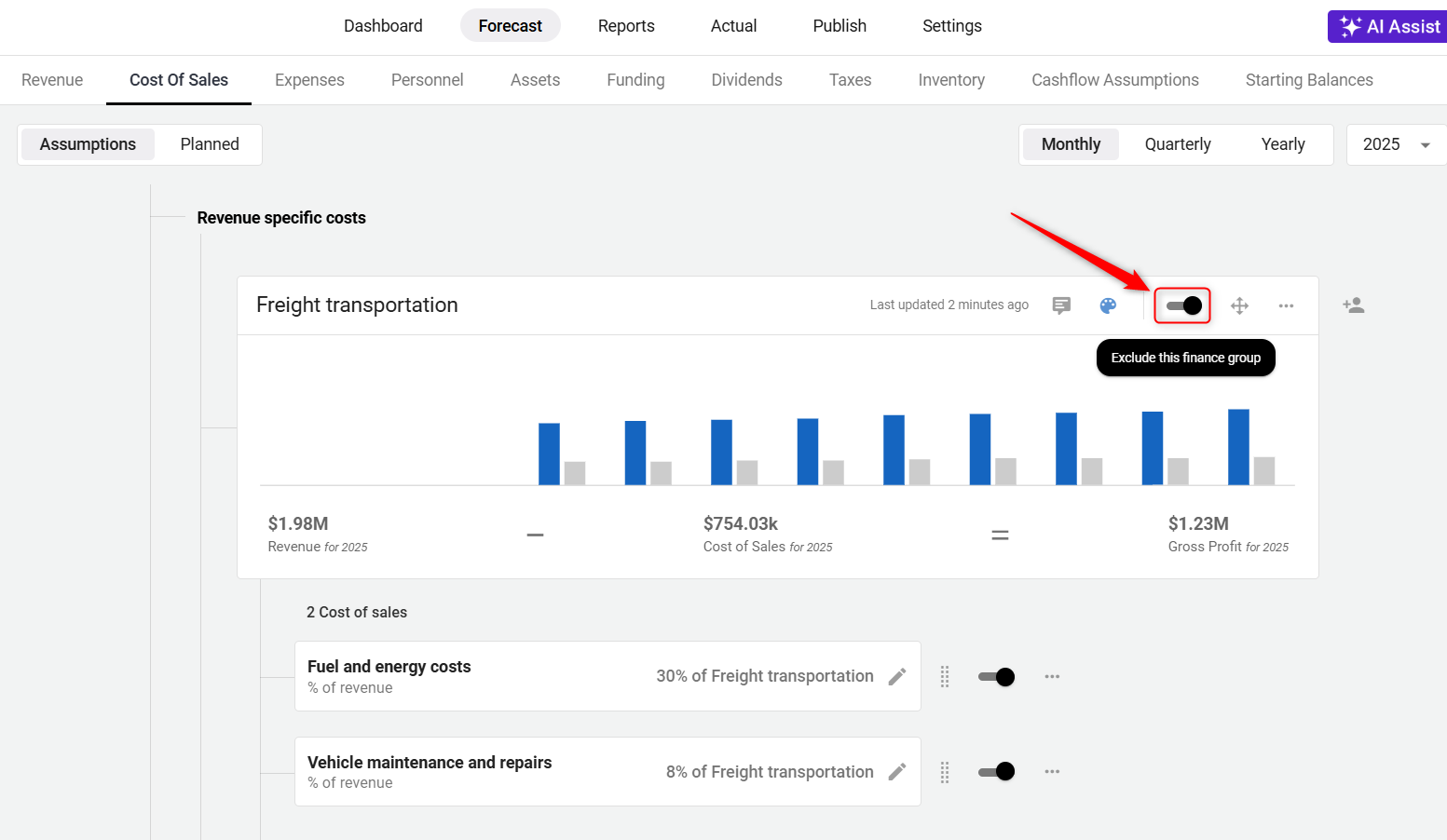This screenshot has width=1447, height=840.
Task: Click Last updated 2 minutes ago text
Action: coord(949,305)
